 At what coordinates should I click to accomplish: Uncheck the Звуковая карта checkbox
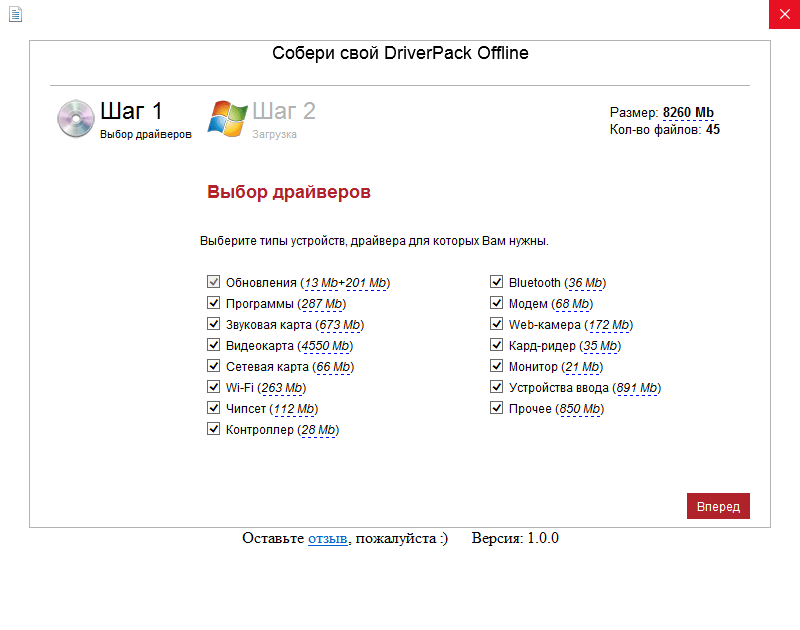[213, 323]
